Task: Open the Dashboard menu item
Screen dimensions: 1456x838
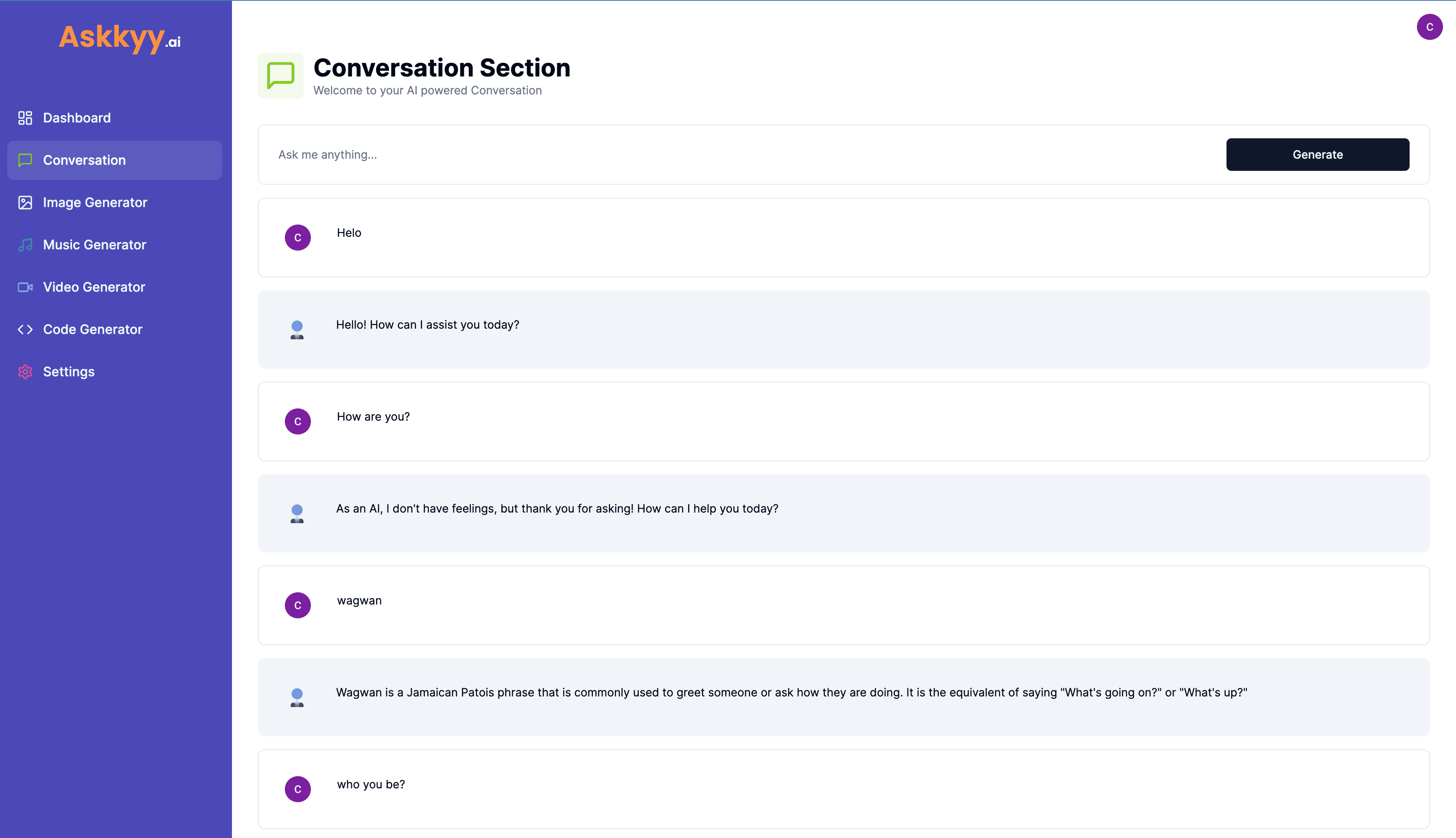Action: [77, 118]
